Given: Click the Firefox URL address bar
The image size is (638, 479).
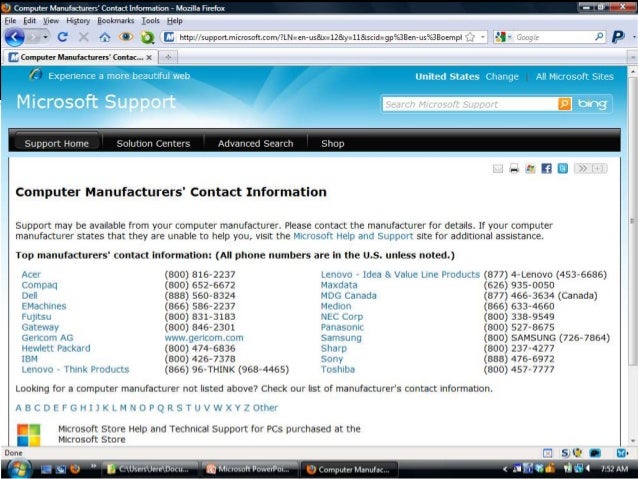Looking at the screenshot, I should [x=320, y=37].
